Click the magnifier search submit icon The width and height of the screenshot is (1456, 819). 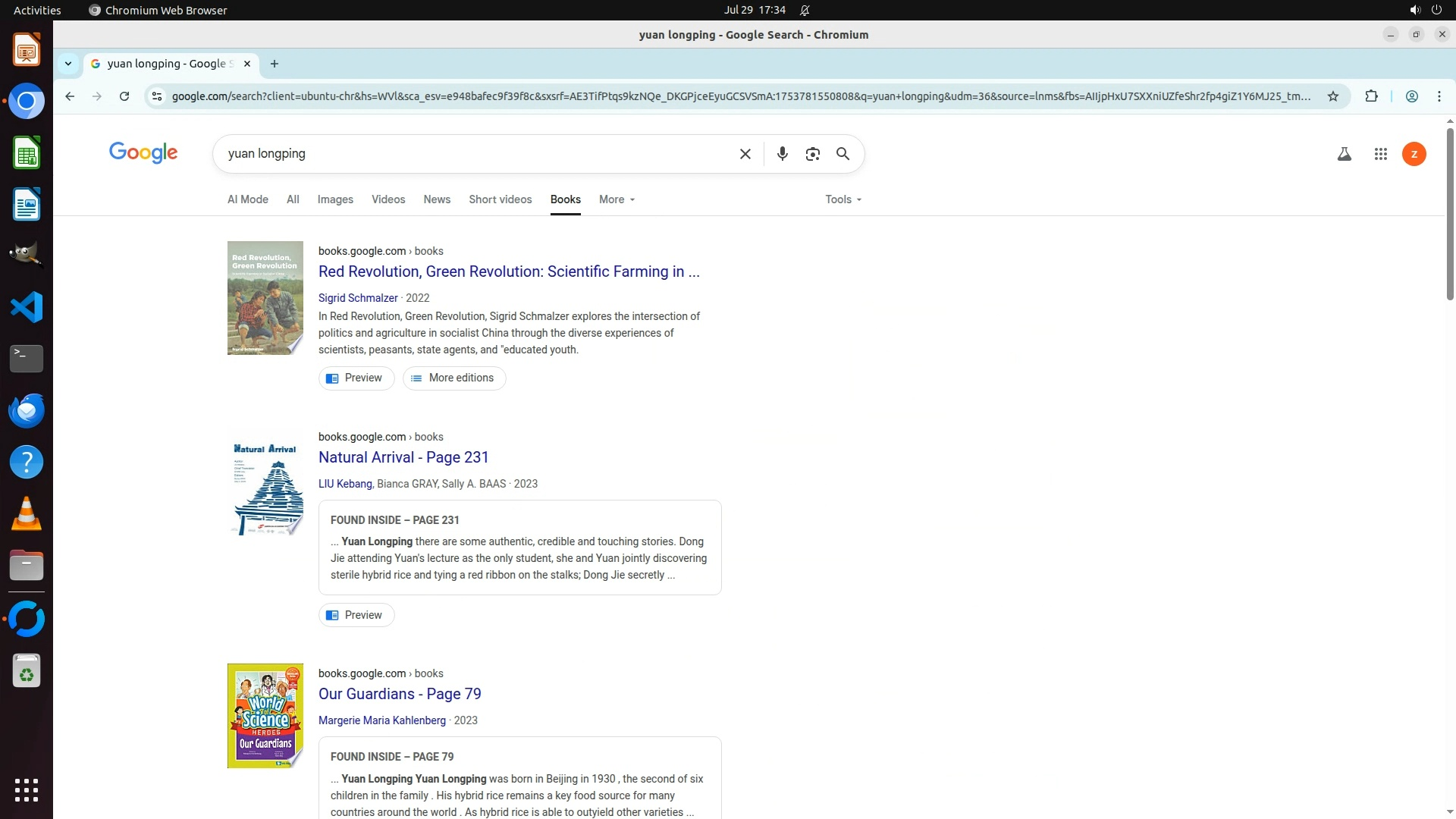point(843,154)
